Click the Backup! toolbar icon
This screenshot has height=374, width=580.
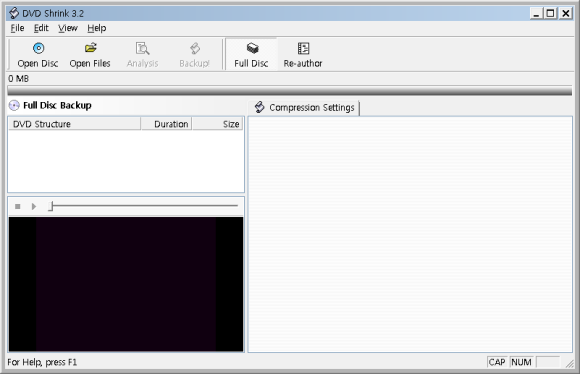click(x=195, y=48)
